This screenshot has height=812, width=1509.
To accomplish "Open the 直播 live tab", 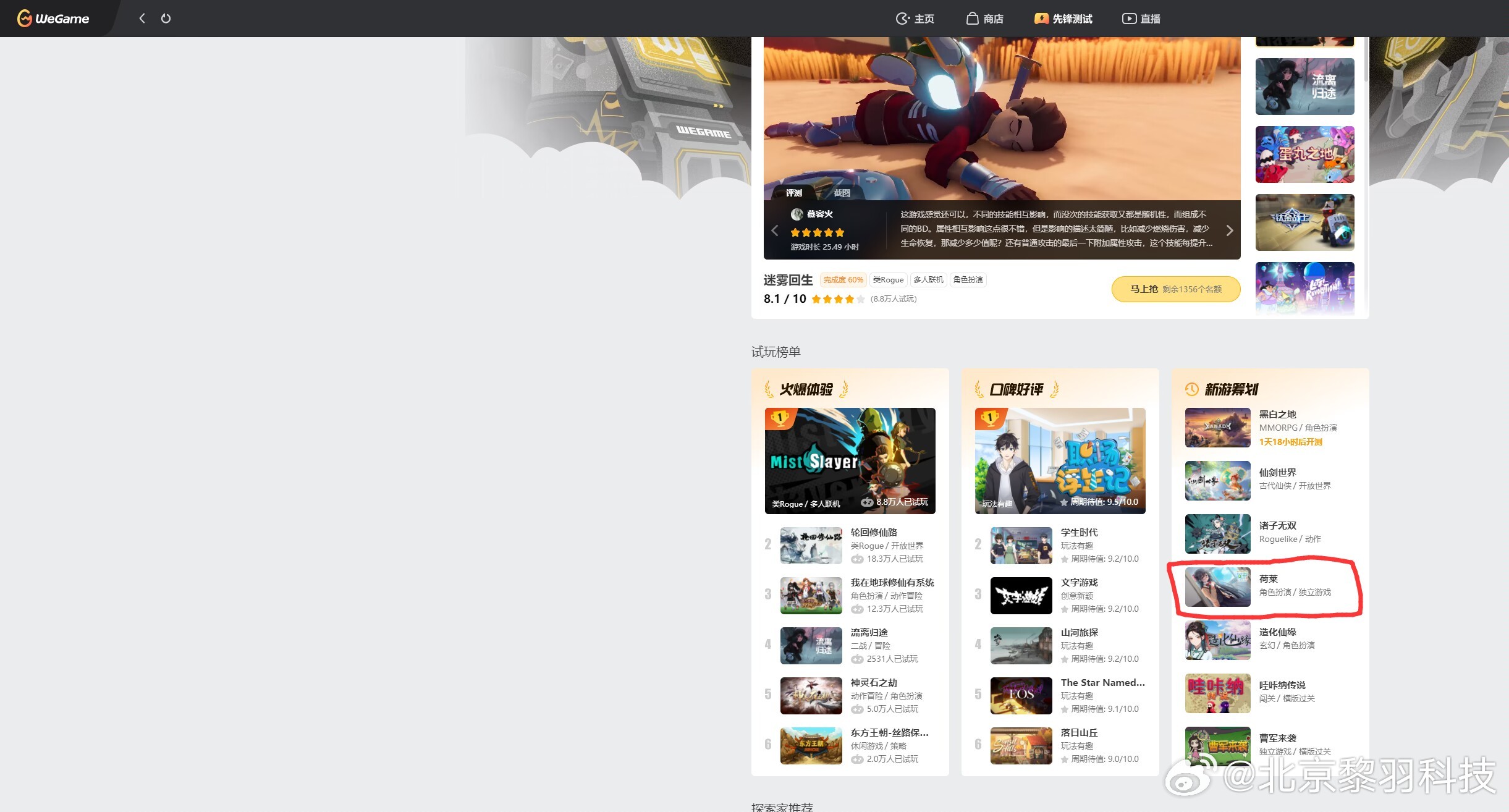I will tap(1141, 19).
